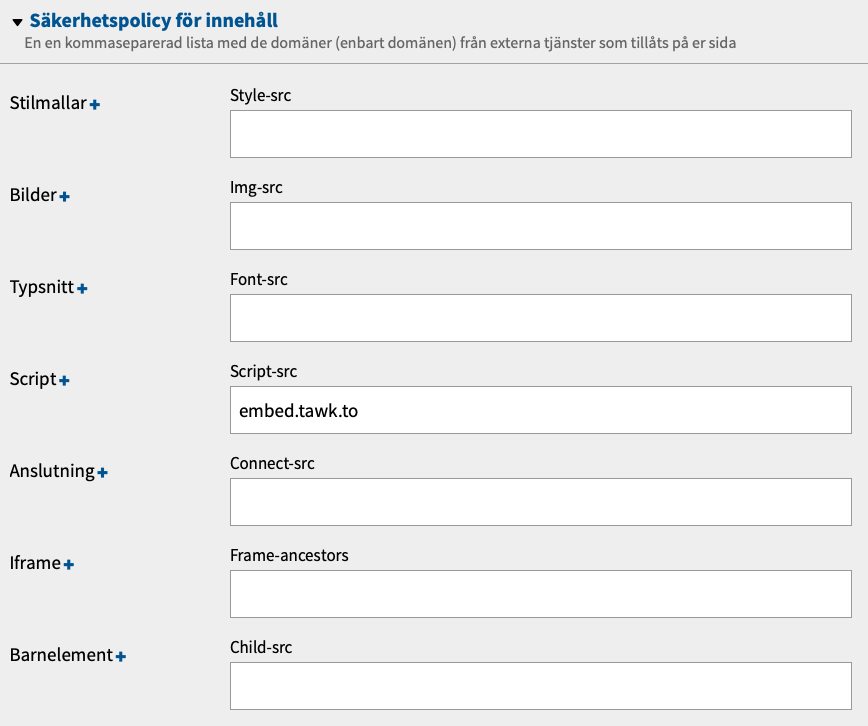Click the Script-src field containing embed.tawk.to
868x726 pixels.
click(540, 410)
